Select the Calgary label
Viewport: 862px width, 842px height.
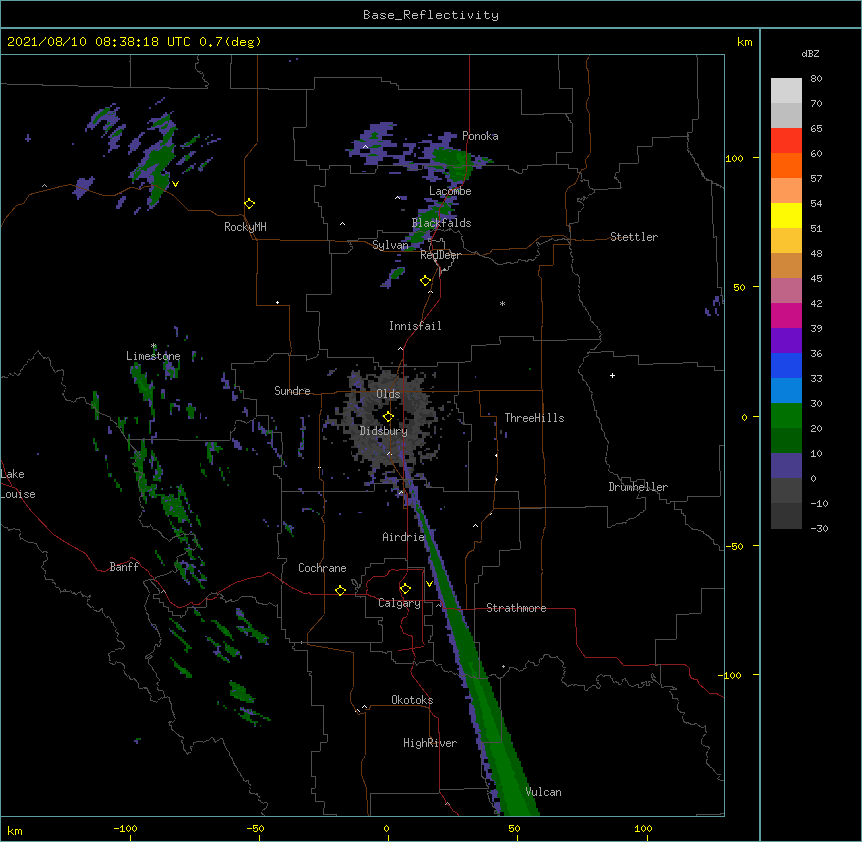[399, 603]
